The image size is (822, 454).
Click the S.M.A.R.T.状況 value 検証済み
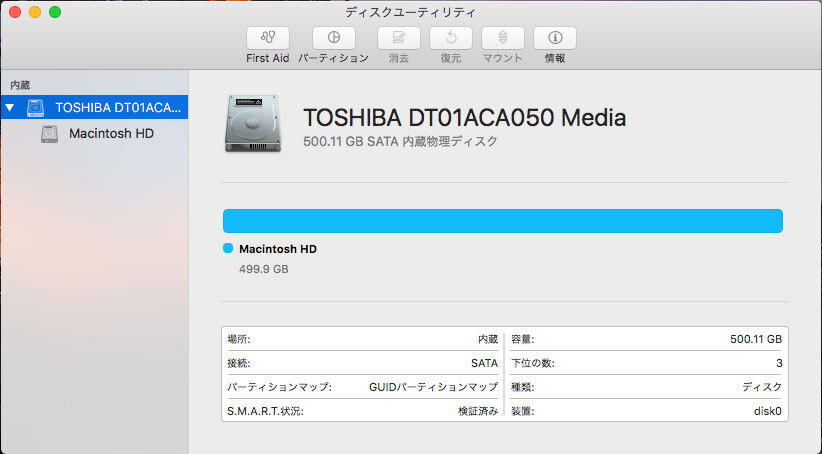[x=478, y=411]
